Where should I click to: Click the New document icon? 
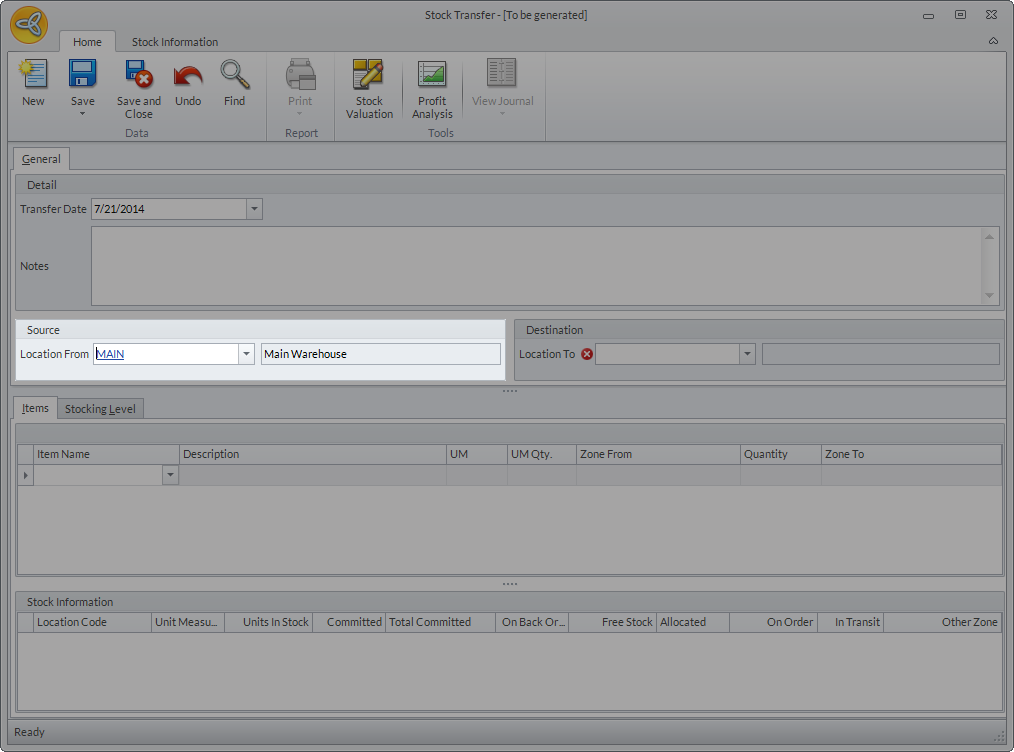pos(33,76)
